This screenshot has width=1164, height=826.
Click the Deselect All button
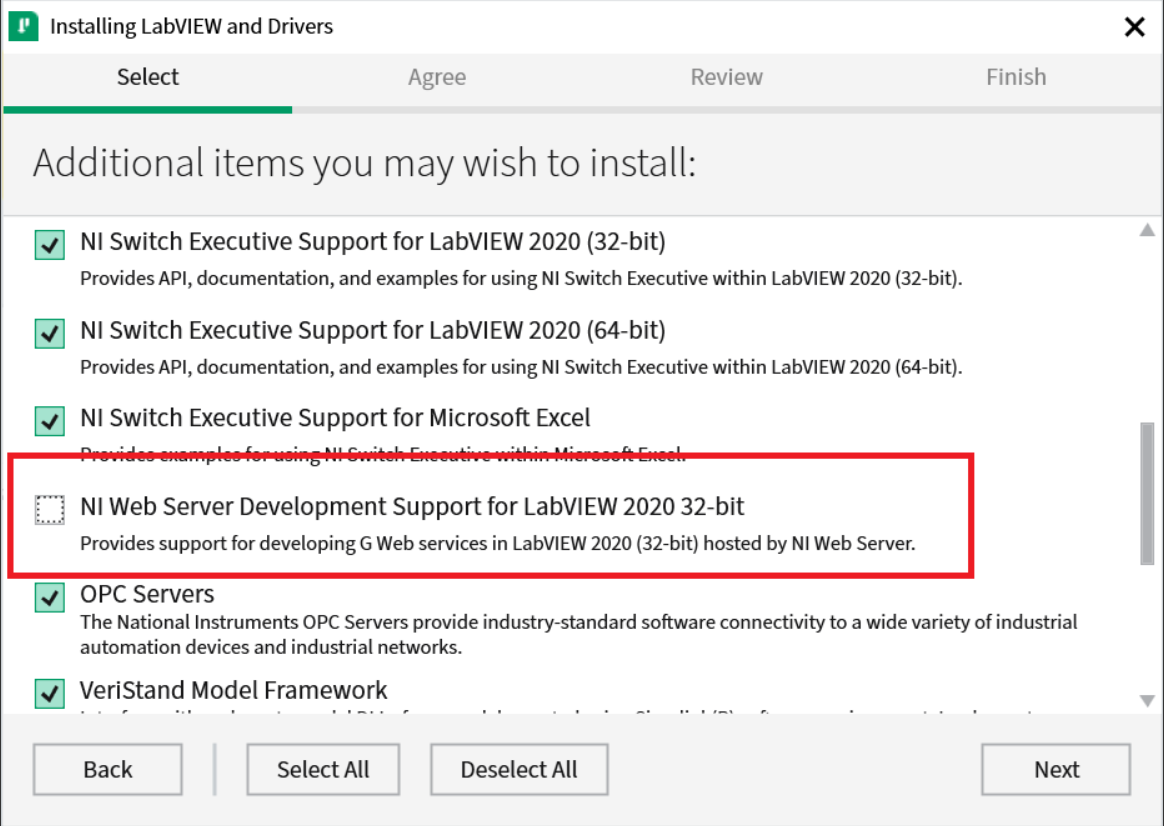(519, 770)
